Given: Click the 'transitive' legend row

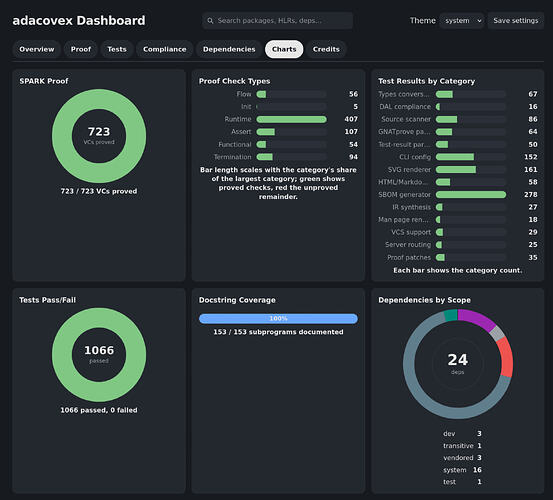Looking at the screenshot, I should pos(462,446).
